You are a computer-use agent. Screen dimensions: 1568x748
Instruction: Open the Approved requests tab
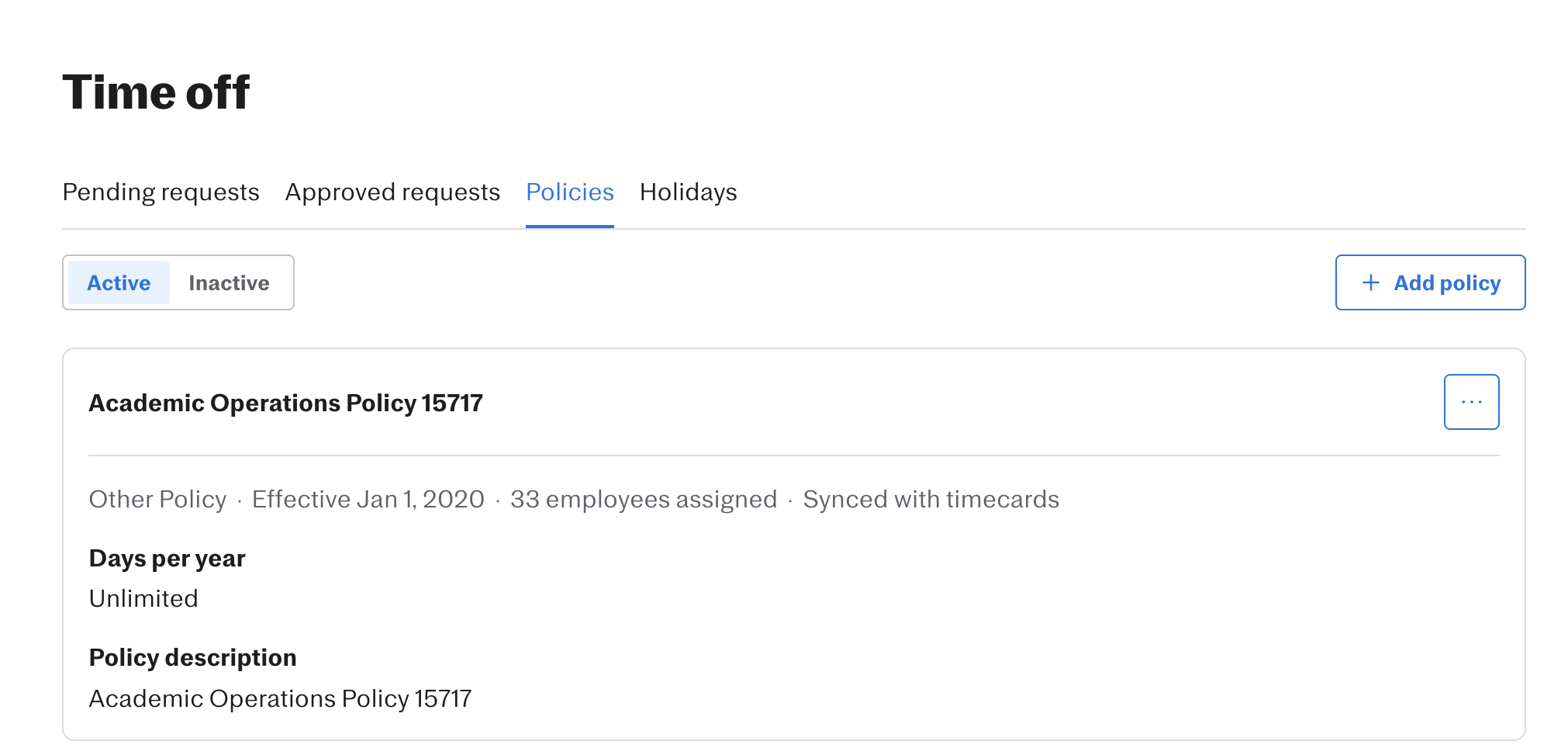click(x=392, y=192)
